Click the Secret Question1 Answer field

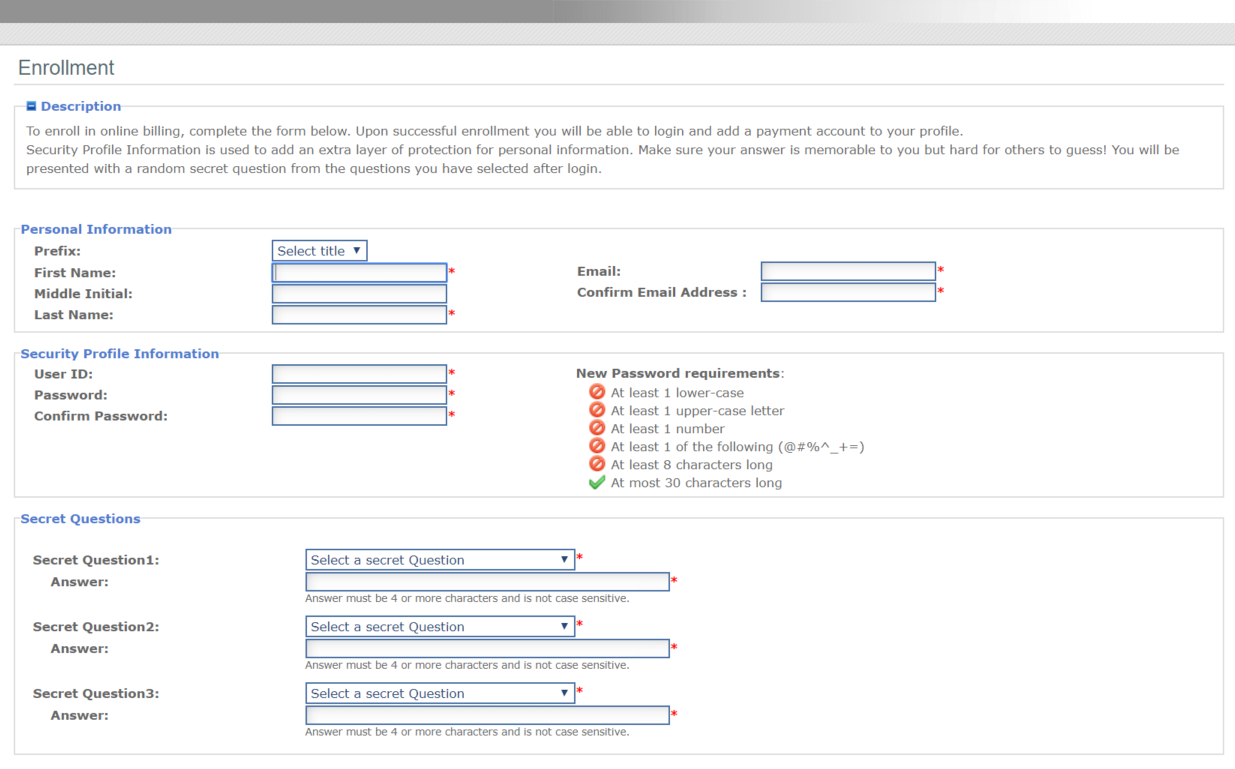(487, 582)
